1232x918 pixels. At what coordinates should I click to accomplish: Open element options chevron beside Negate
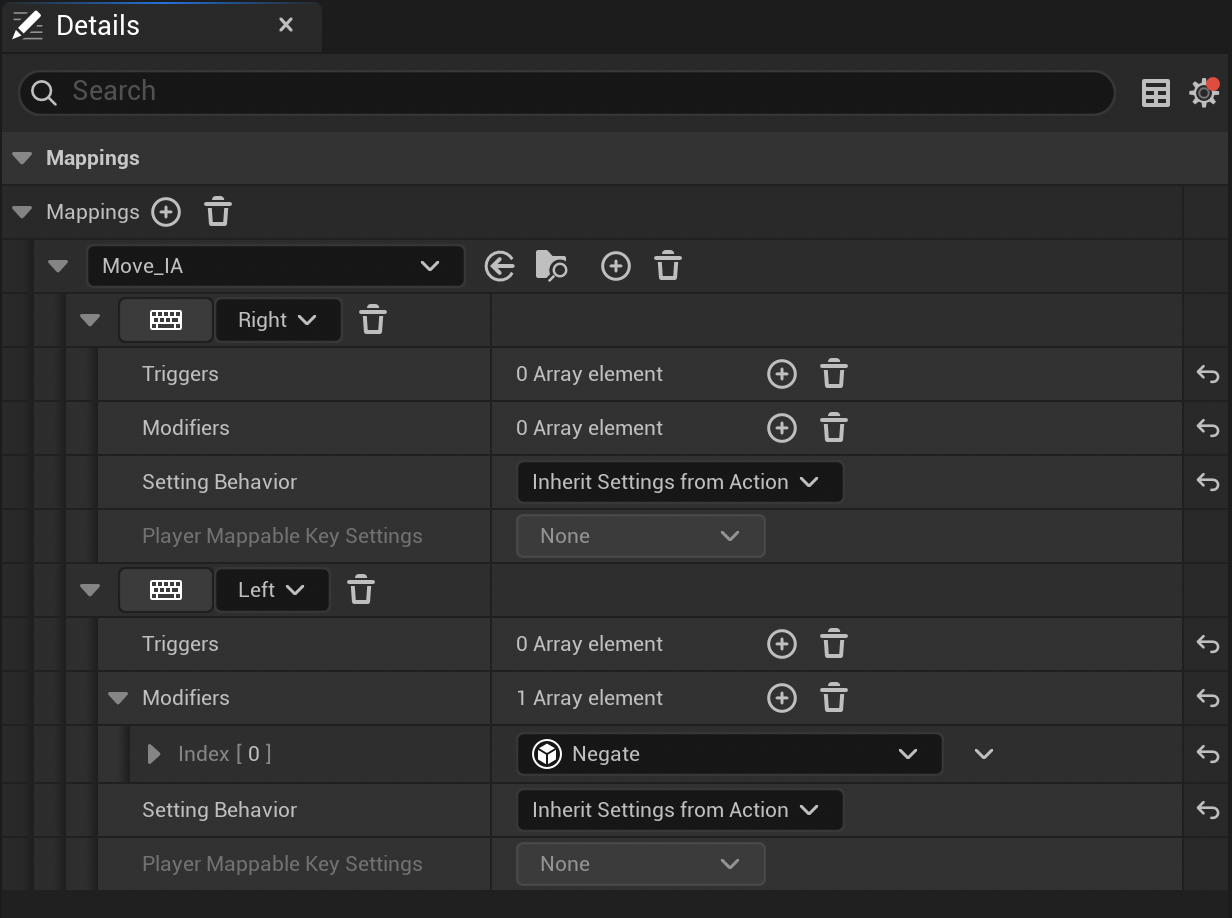[x=984, y=754]
